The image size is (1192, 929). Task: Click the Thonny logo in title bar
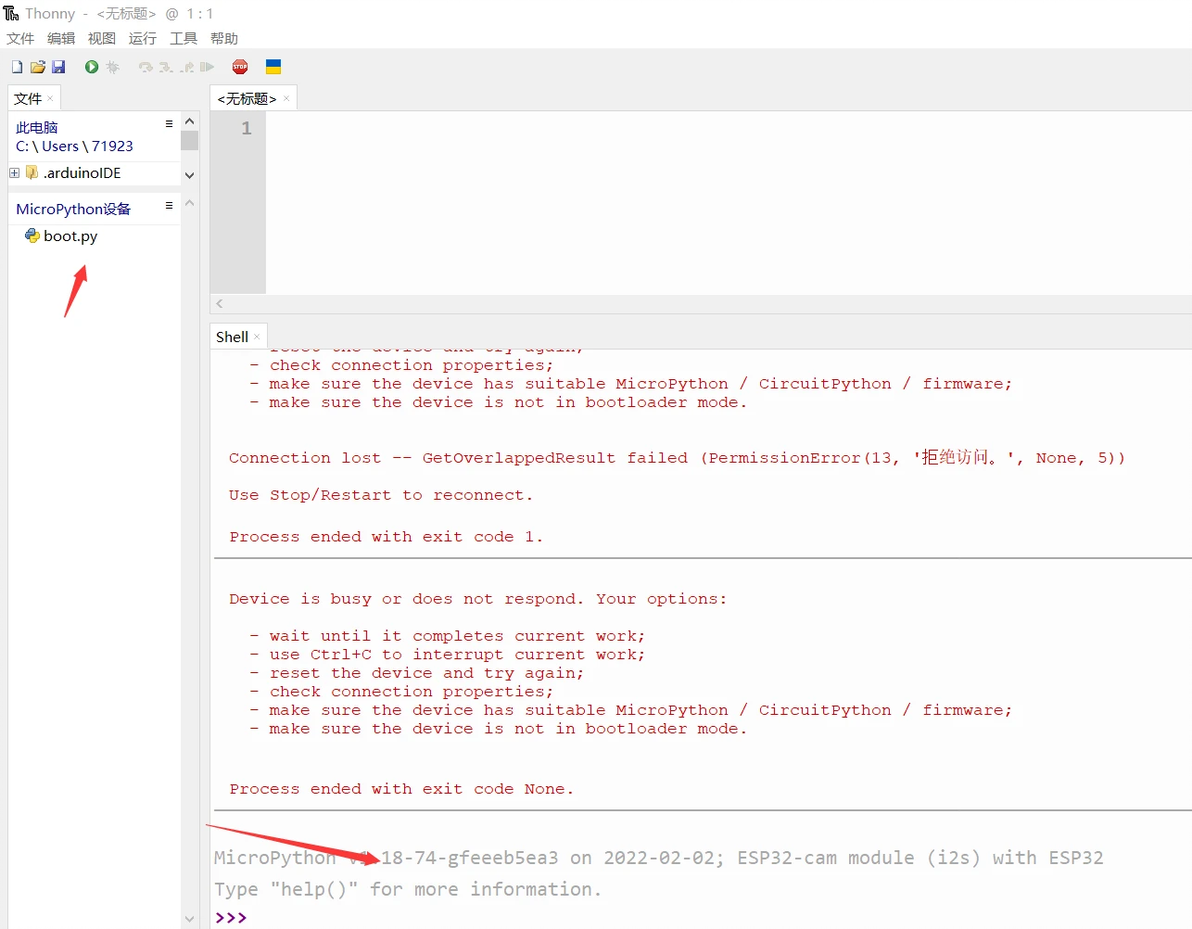tap(11, 13)
